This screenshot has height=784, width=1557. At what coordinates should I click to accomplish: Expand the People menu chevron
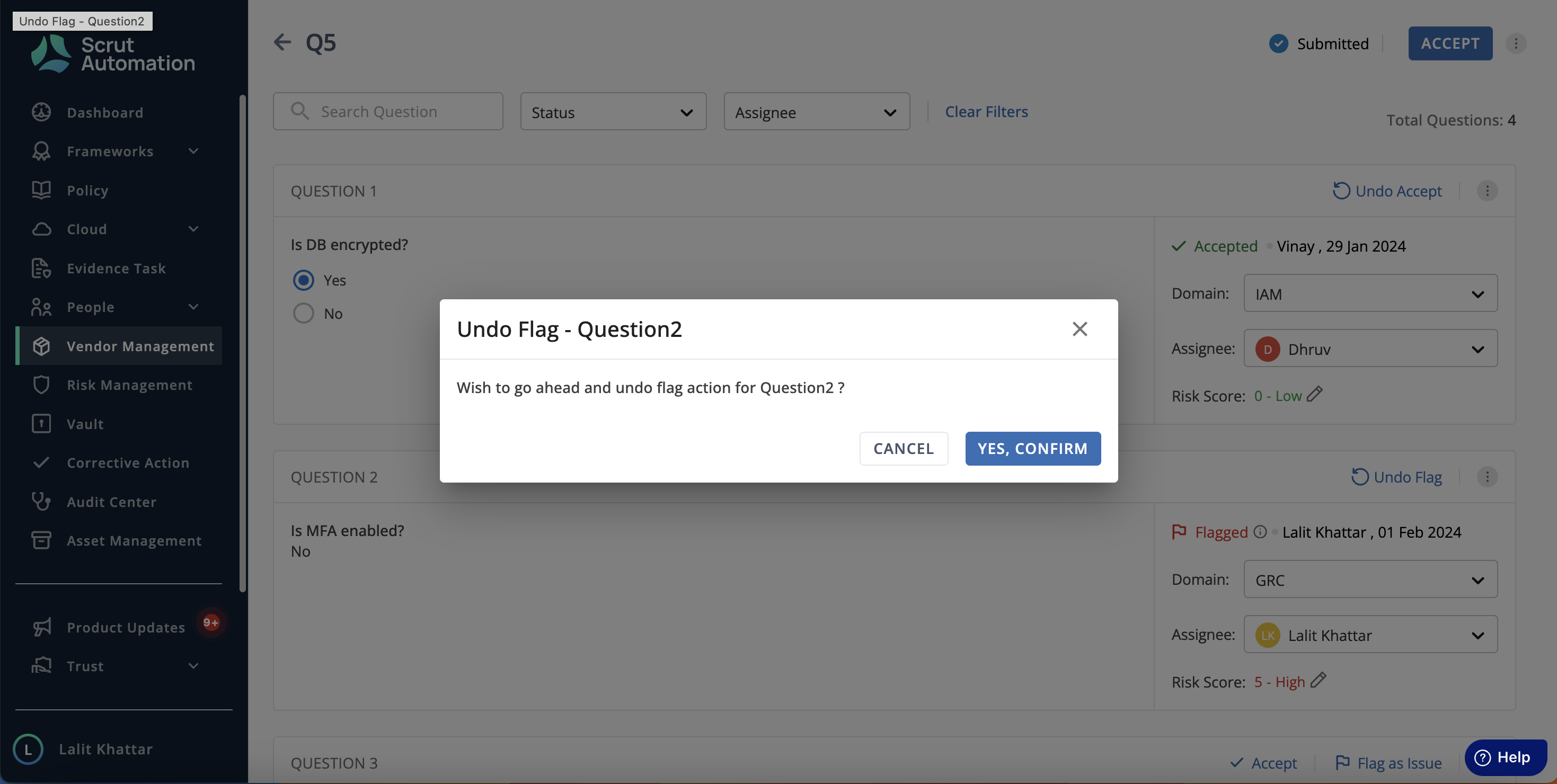[x=193, y=307]
